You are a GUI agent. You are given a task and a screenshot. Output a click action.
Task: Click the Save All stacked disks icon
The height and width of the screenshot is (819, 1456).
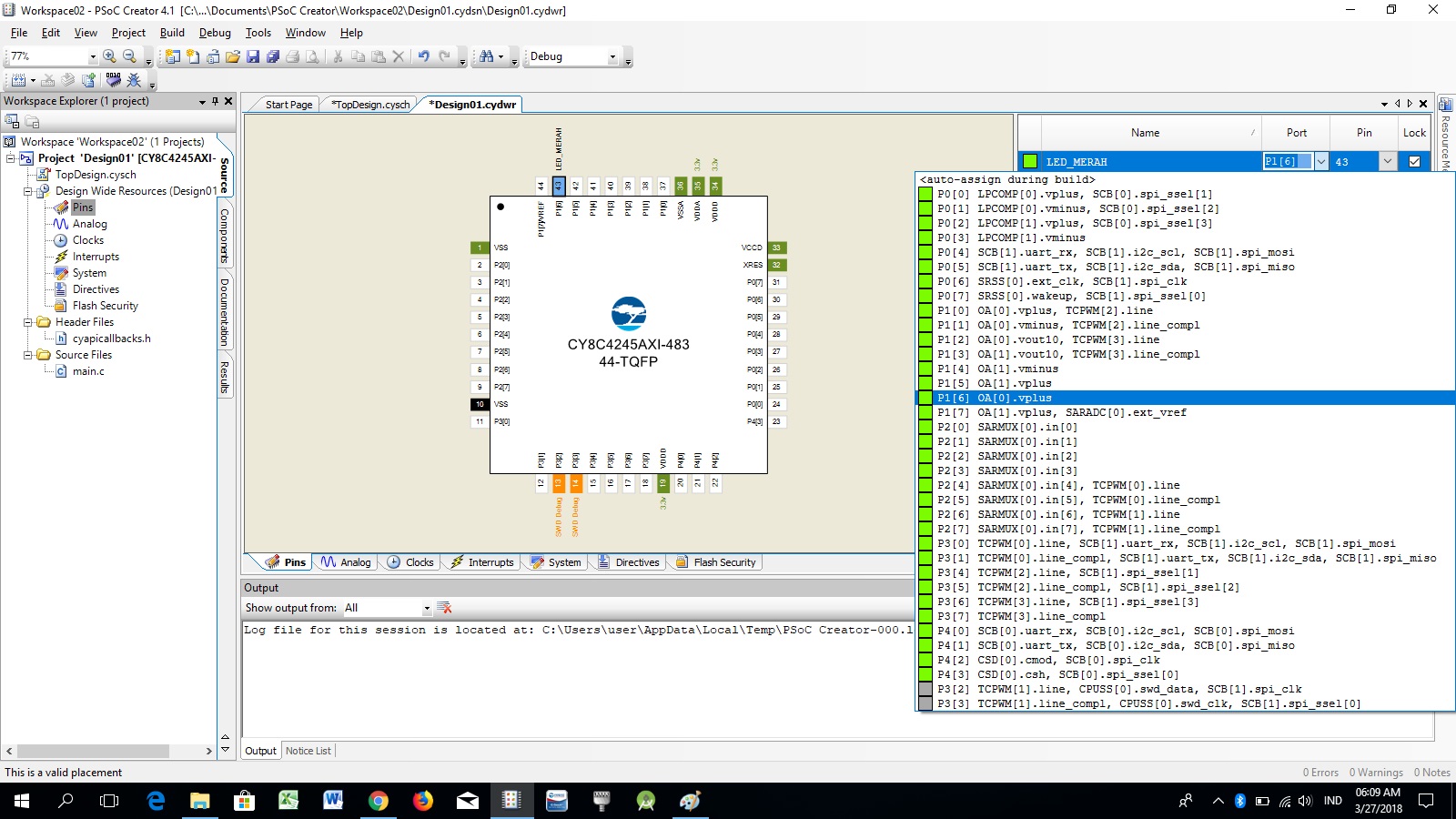click(x=273, y=56)
